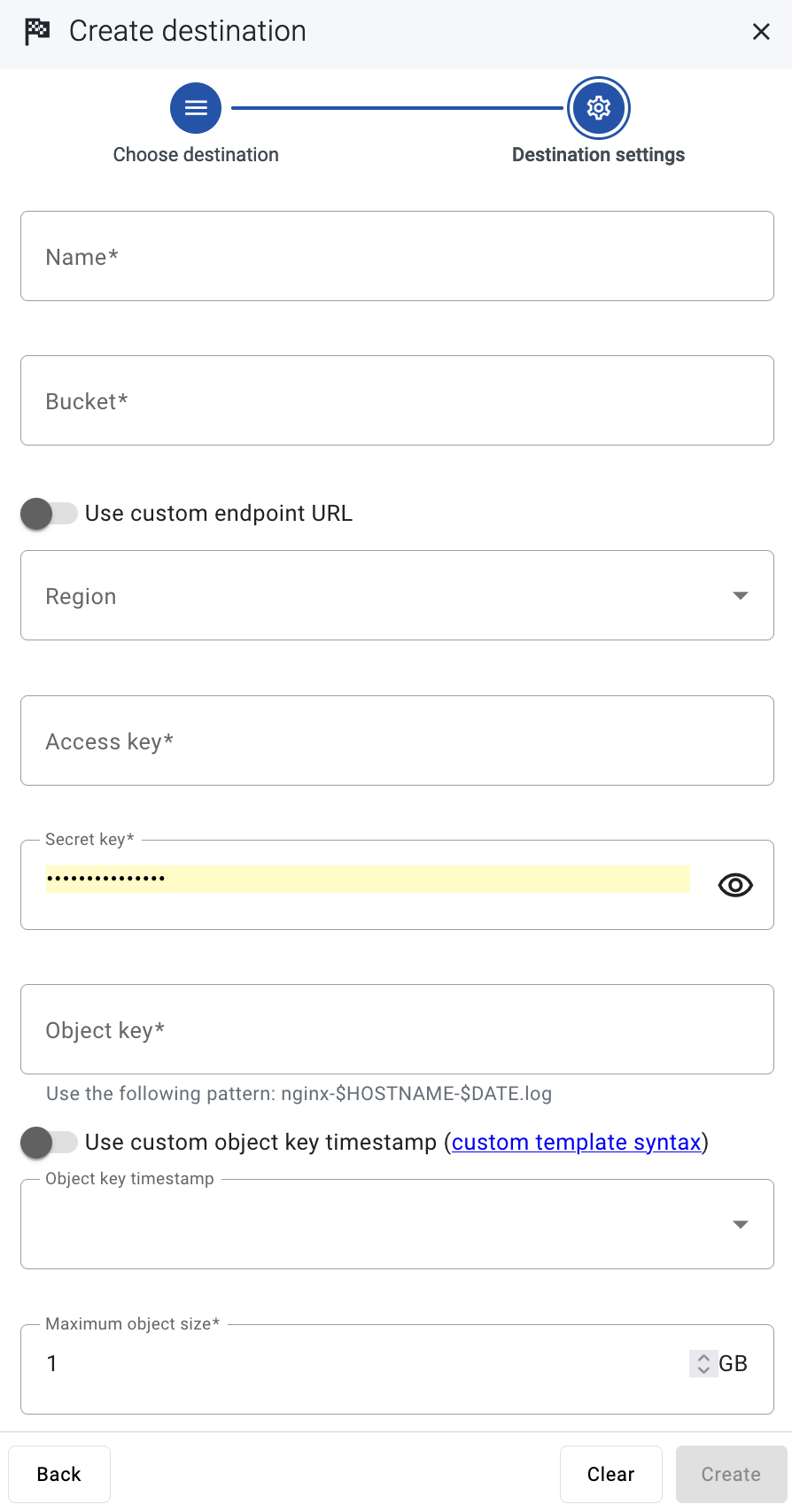Click the Secret key password field
The height and width of the screenshot is (1512, 792).
(x=368, y=879)
